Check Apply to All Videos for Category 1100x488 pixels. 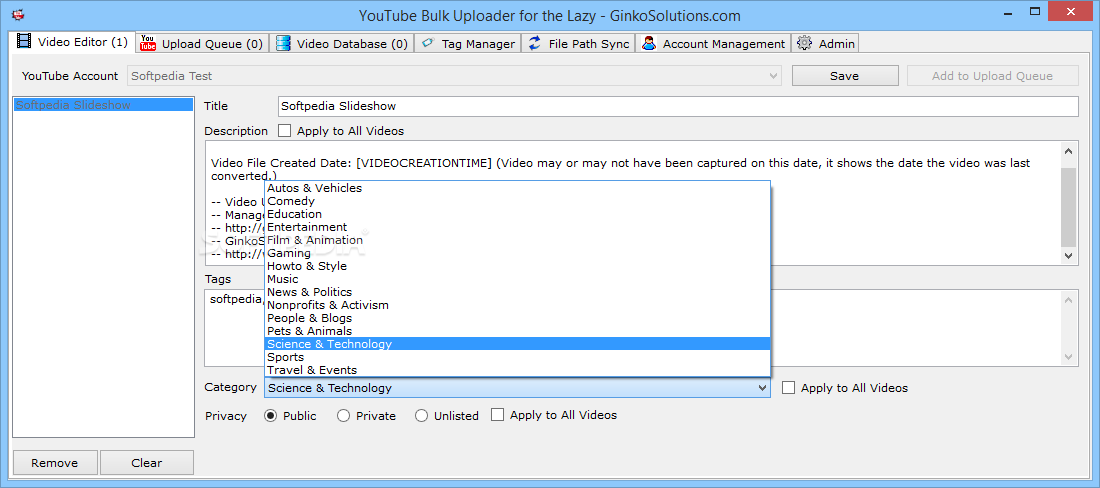click(x=789, y=388)
